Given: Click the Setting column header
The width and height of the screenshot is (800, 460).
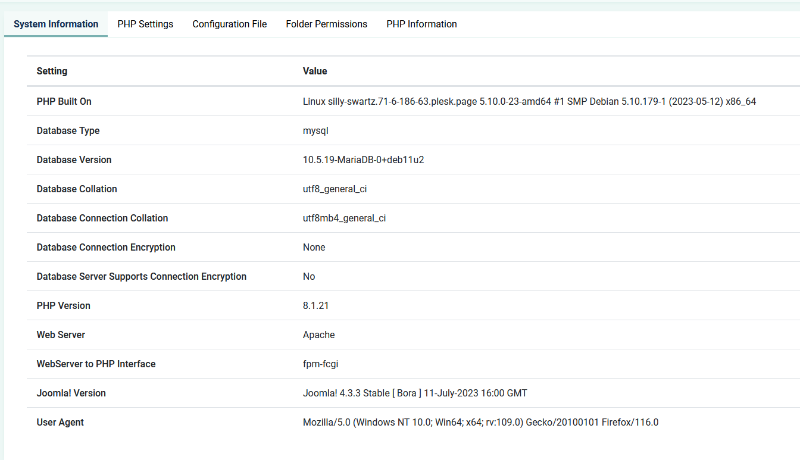Looking at the screenshot, I should coord(52,71).
